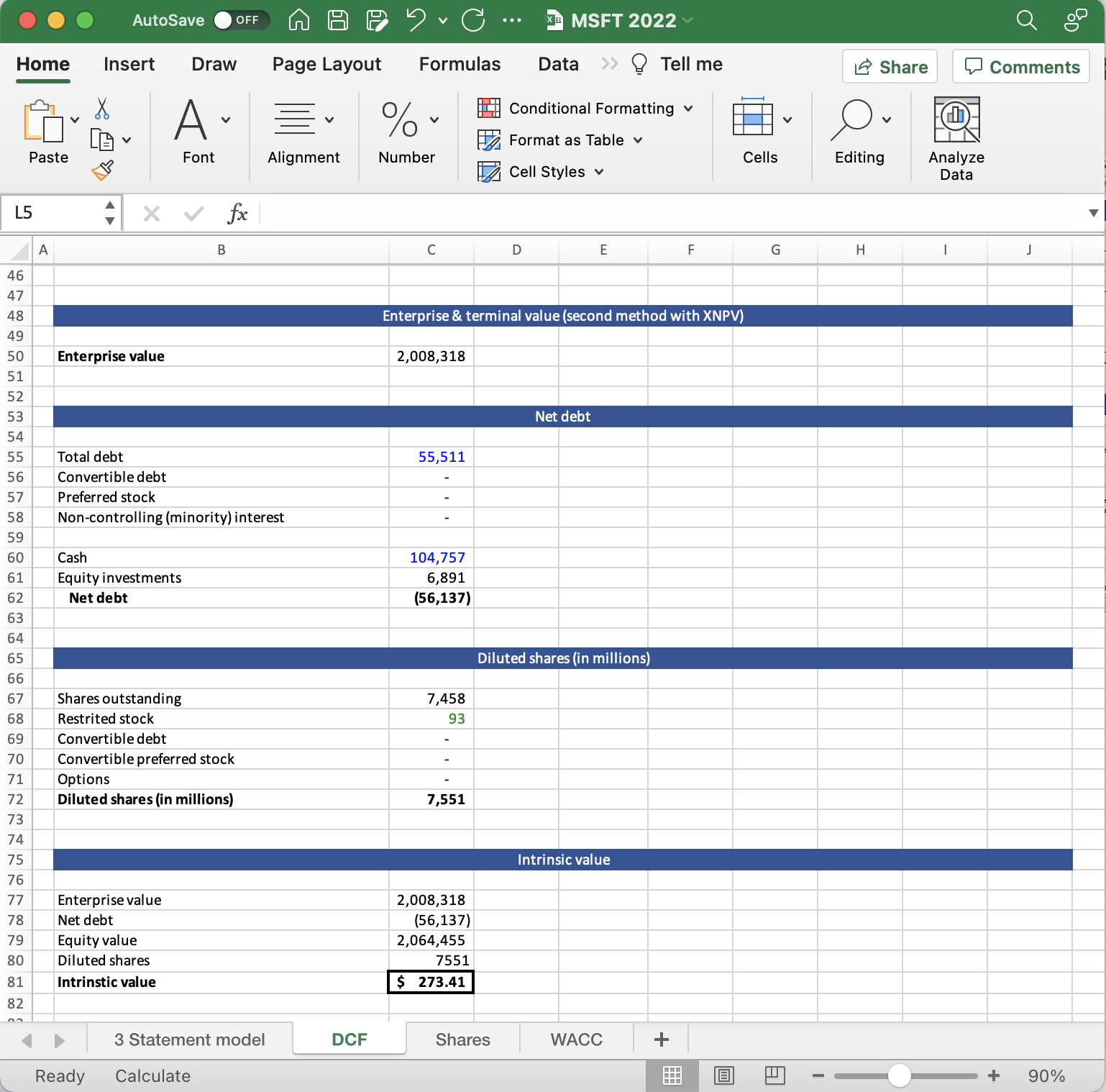The image size is (1106, 1092).
Task: Open the Formulas ribbon tab
Action: 460,64
